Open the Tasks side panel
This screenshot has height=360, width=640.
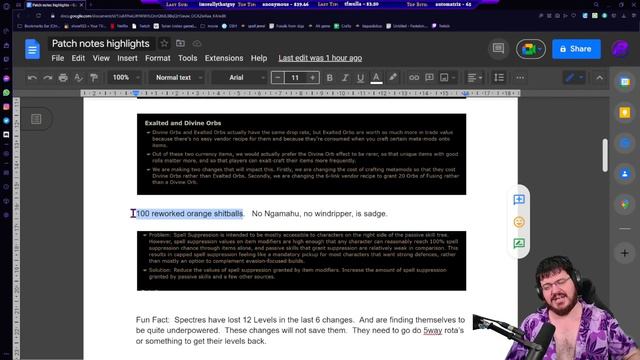pyautogui.click(x=624, y=143)
